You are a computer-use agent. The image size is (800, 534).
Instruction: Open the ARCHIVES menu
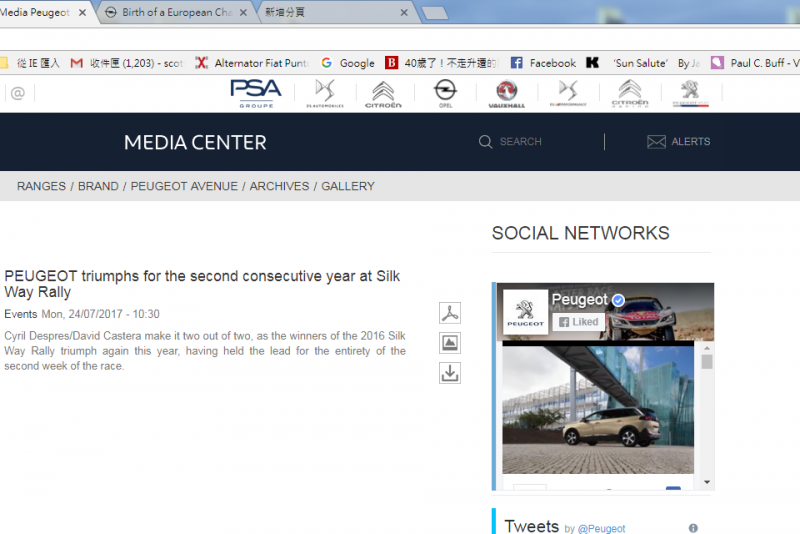point(279,186)
